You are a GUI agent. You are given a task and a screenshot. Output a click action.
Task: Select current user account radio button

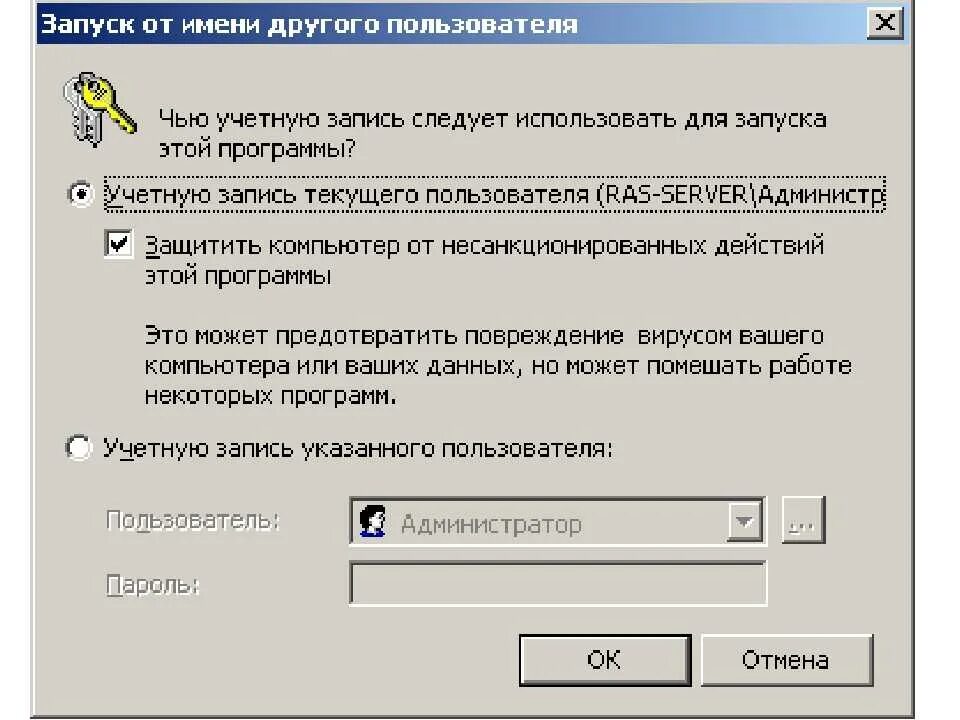pyautogui.click(x=80, y=194)
